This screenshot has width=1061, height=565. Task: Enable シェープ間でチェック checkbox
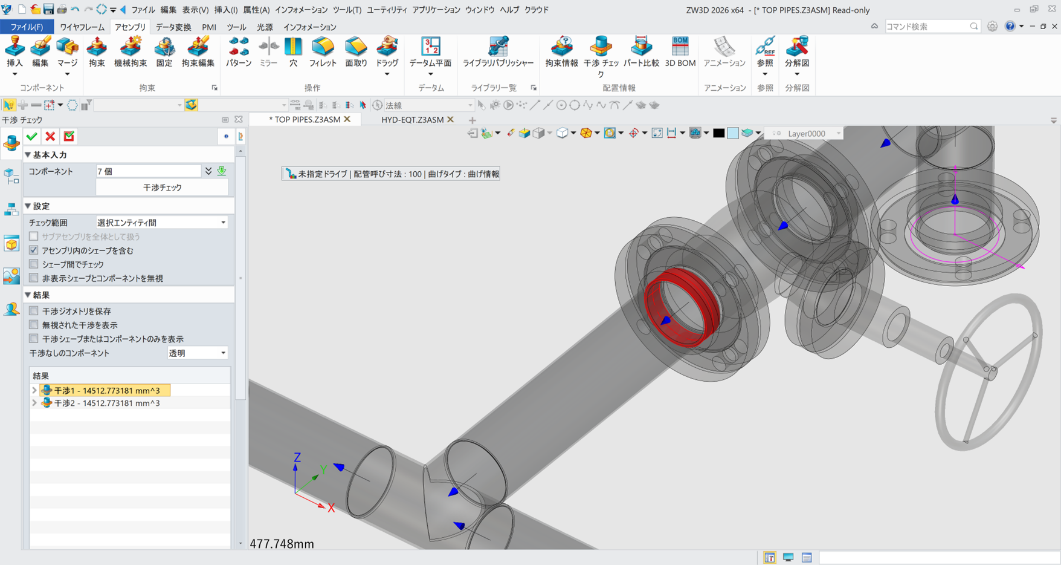tap(34, 264)
